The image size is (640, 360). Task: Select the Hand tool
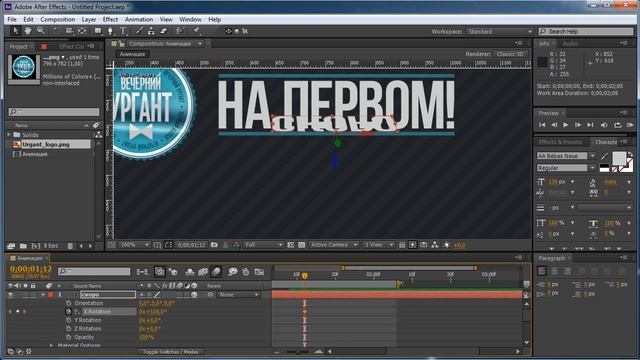tap(28, 31)
